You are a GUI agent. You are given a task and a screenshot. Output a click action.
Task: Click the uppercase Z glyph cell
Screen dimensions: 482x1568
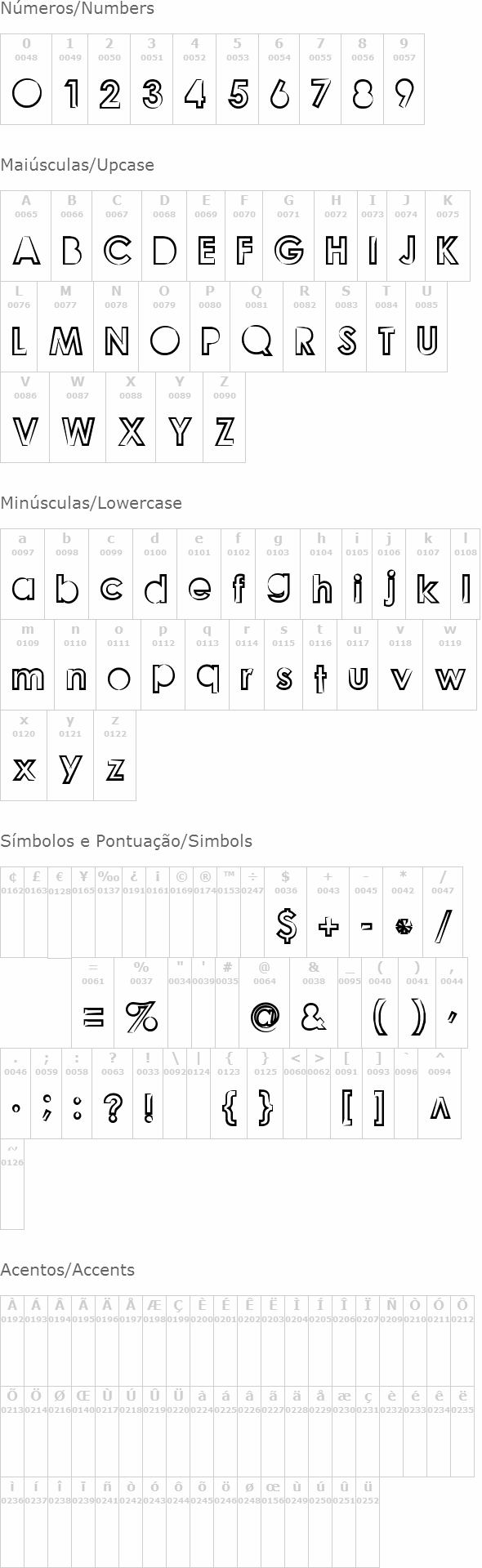pos(224,418)
